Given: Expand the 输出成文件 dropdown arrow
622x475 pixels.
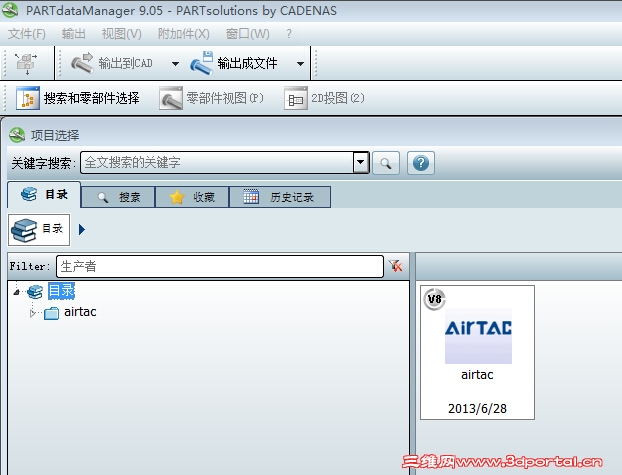Looking at the screenshot, I should 300,63.
